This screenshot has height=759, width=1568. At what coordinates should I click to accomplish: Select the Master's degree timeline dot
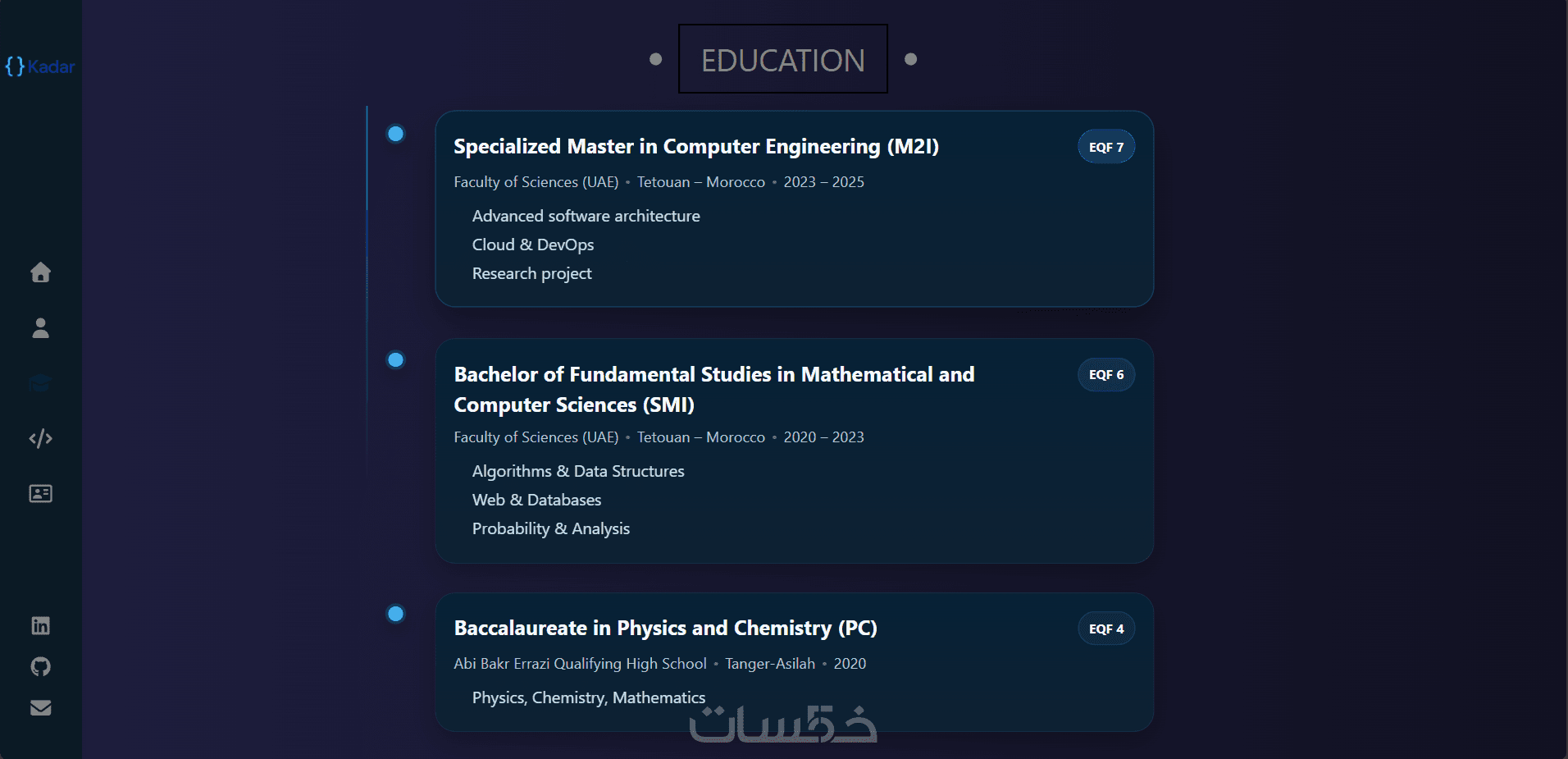(395, 134)
